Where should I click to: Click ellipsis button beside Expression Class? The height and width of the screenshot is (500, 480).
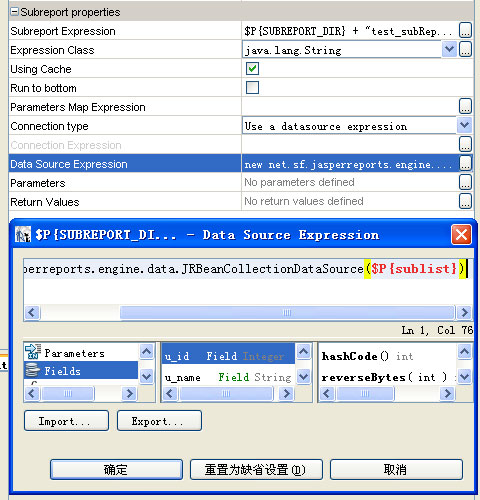click(465, 50)
